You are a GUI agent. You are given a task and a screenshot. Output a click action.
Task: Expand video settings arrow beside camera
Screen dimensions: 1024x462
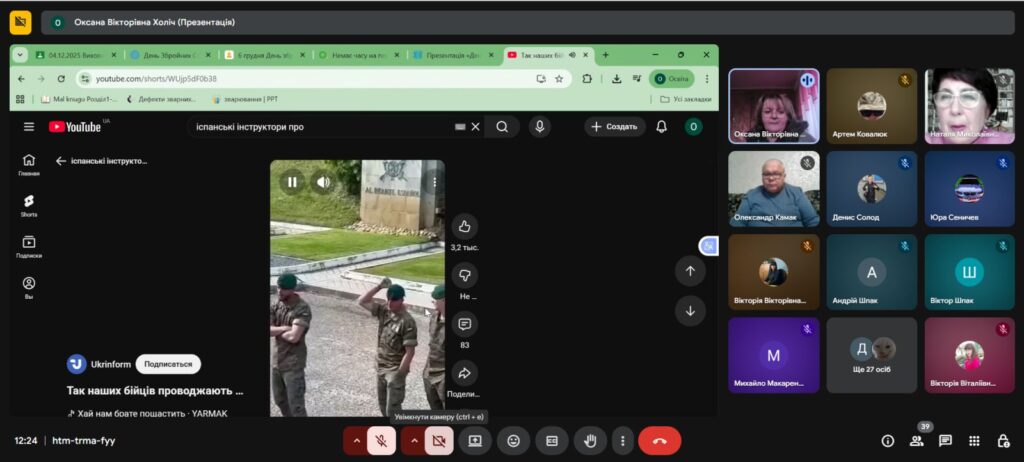tap(413, 440)
